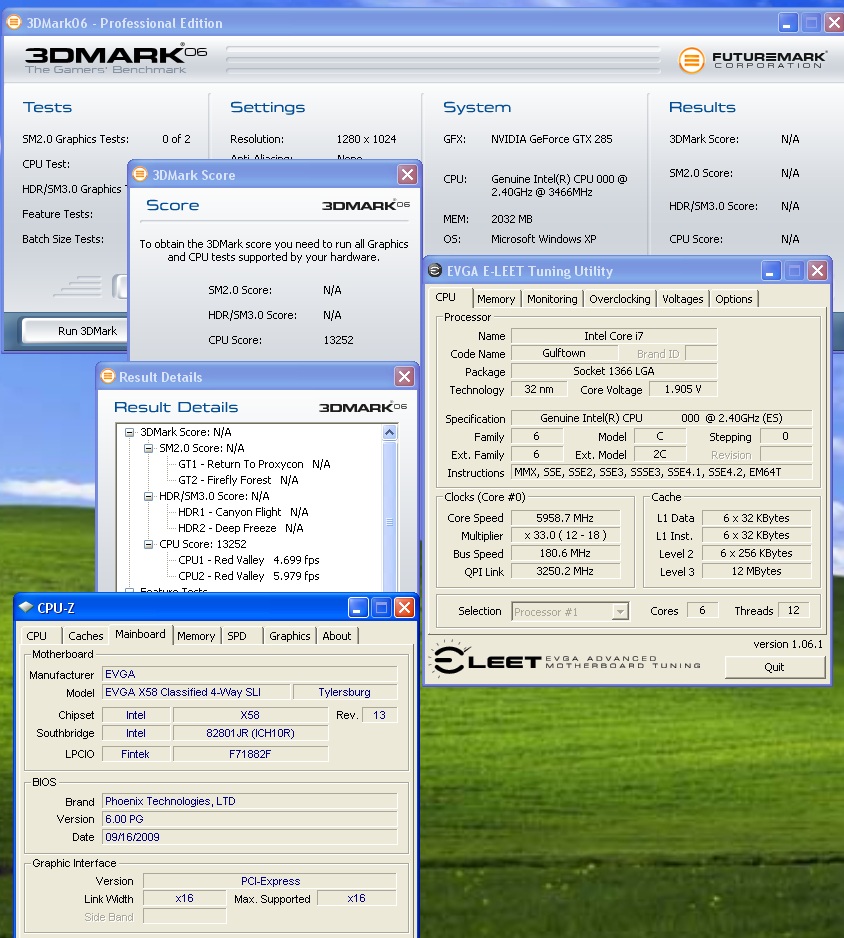The height and width of the screenshot is (938, 844).
Task: Minimize the 3DMark06 main window
Action: [788, 23]
